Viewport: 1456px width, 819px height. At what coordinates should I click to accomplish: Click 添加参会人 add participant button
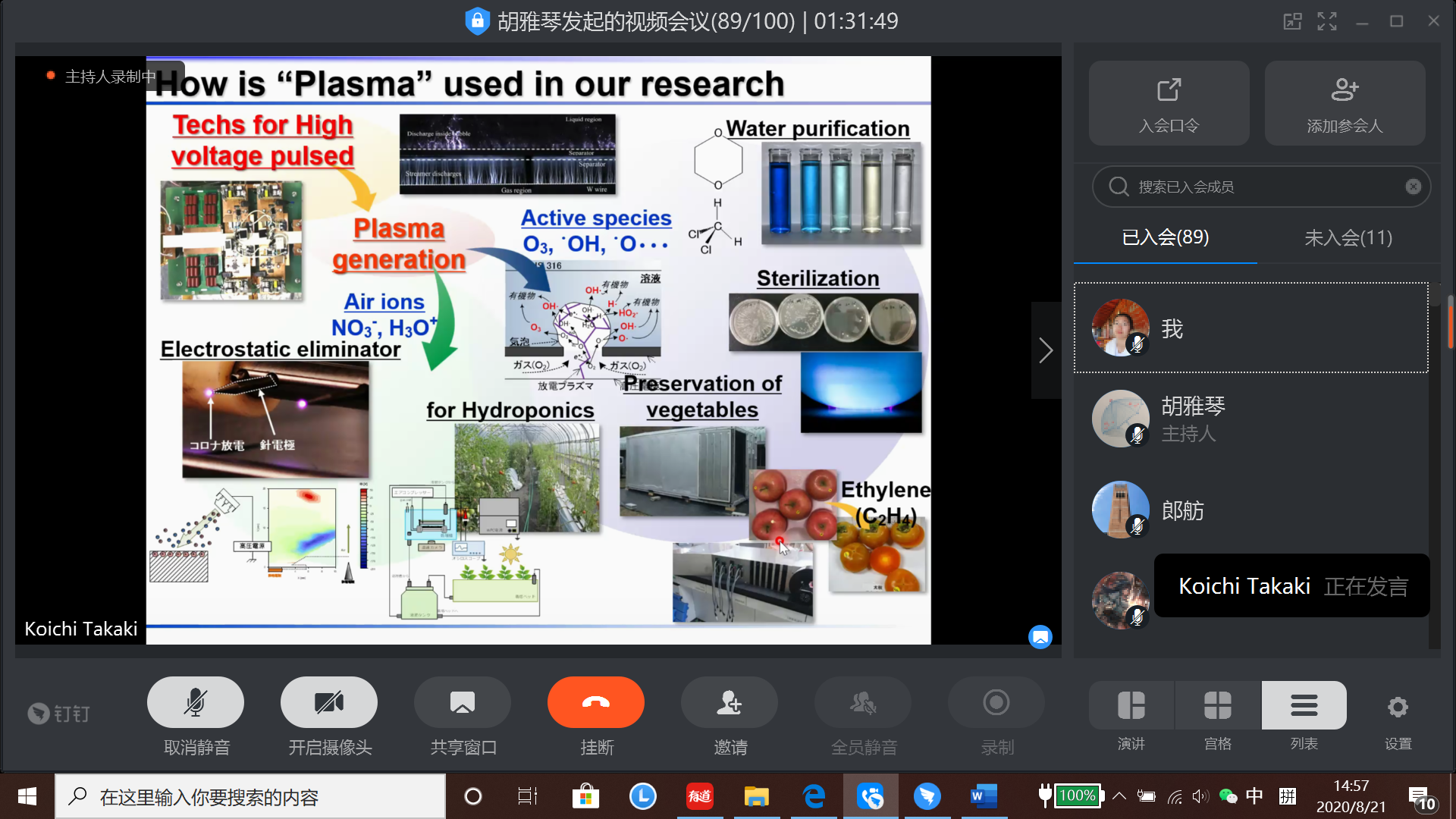pos(1345,103)
